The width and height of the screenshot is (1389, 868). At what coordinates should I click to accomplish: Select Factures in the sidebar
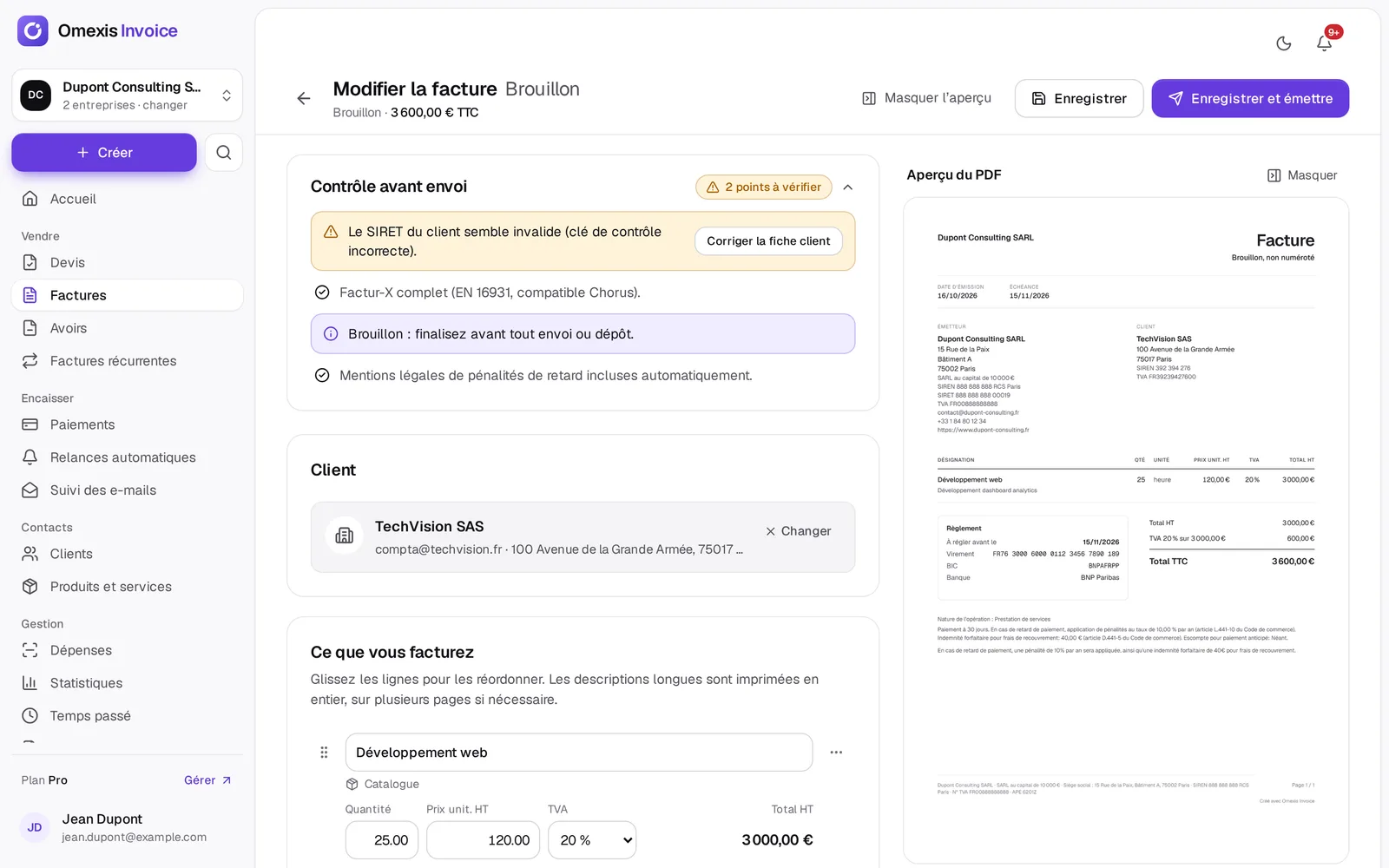pos(127,296)
